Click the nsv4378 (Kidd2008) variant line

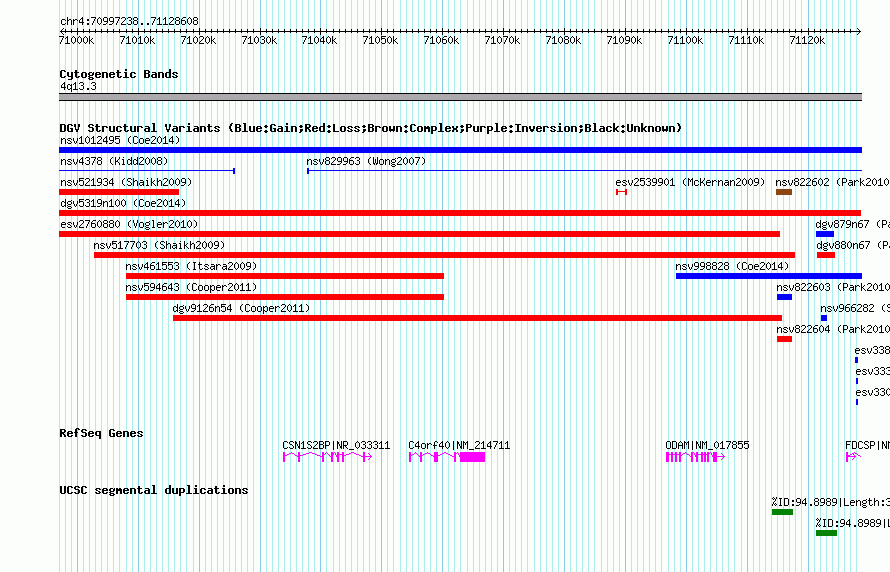point(147,171)
